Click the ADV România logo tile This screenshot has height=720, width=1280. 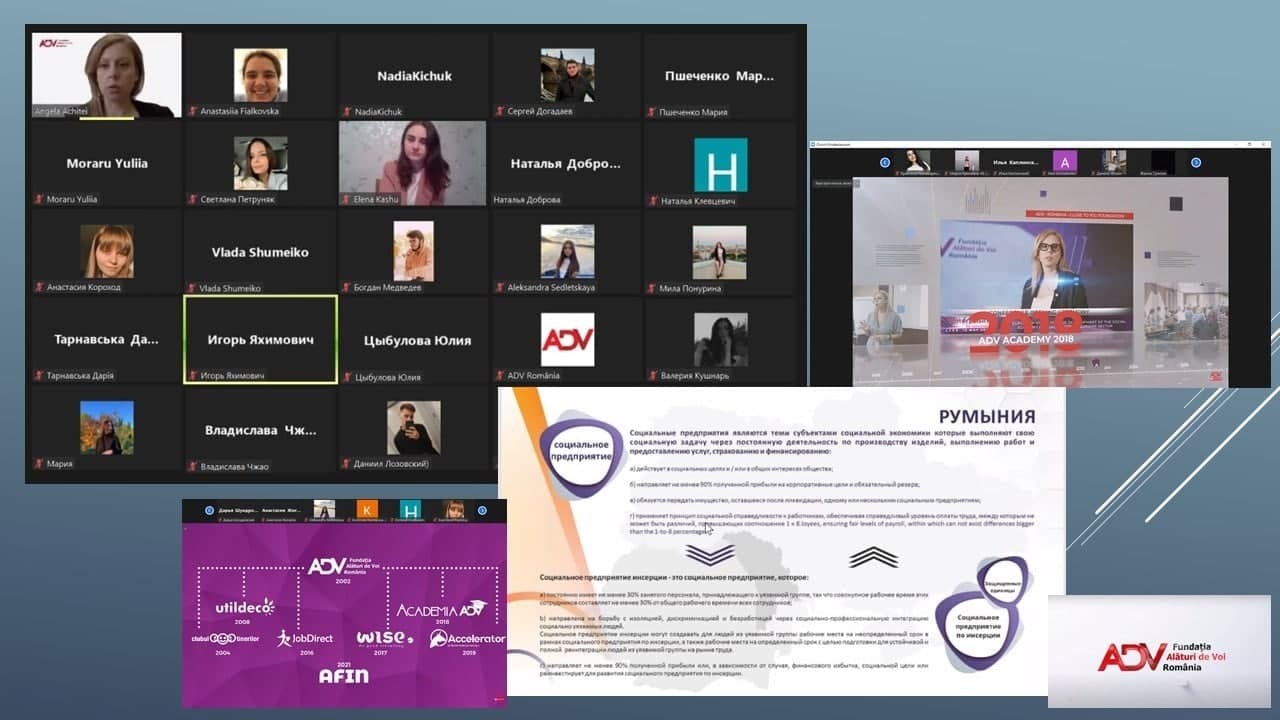(567, 340)
